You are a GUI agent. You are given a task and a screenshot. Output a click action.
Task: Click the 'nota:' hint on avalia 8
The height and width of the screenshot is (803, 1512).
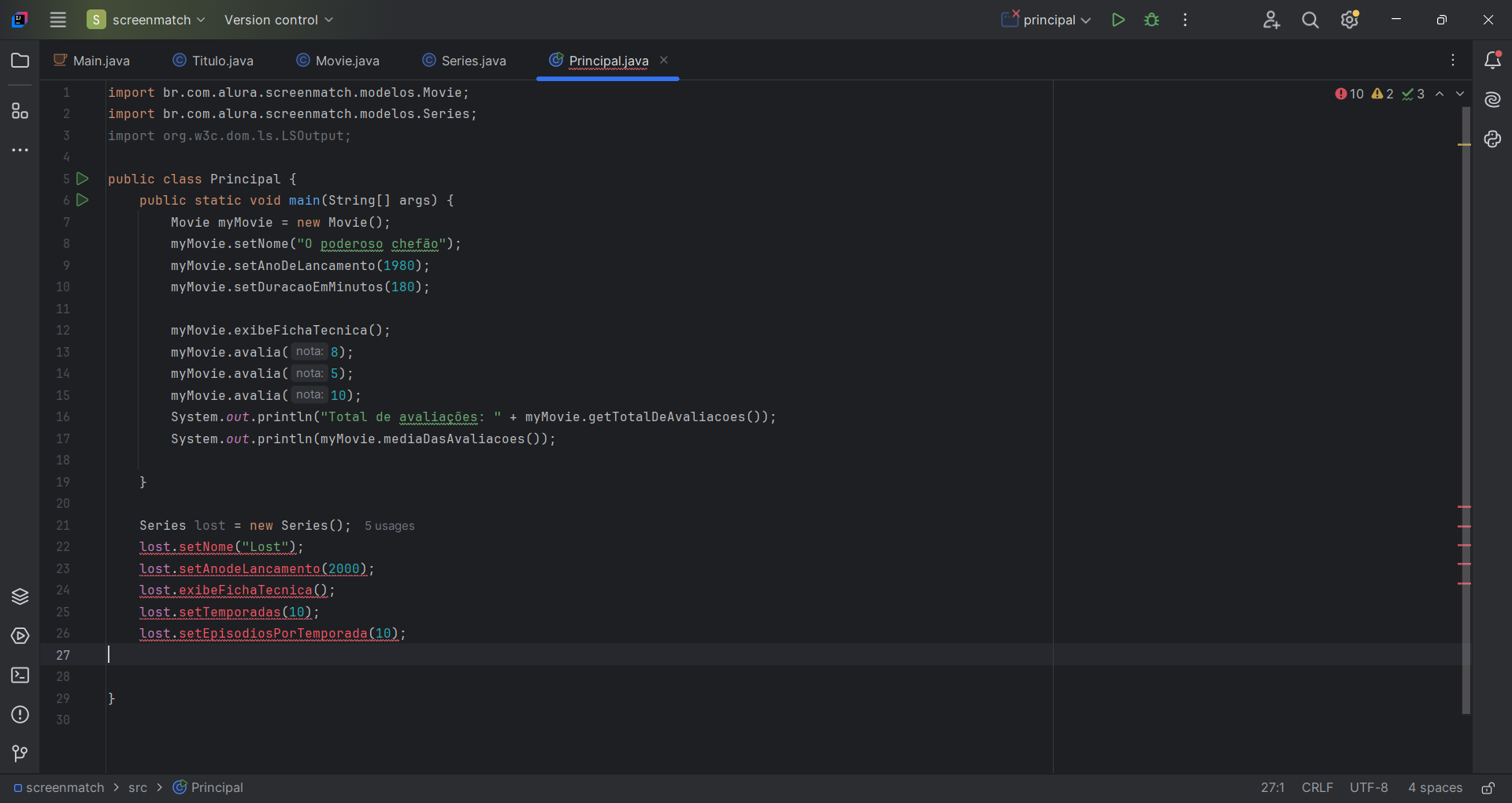point(309,352)
